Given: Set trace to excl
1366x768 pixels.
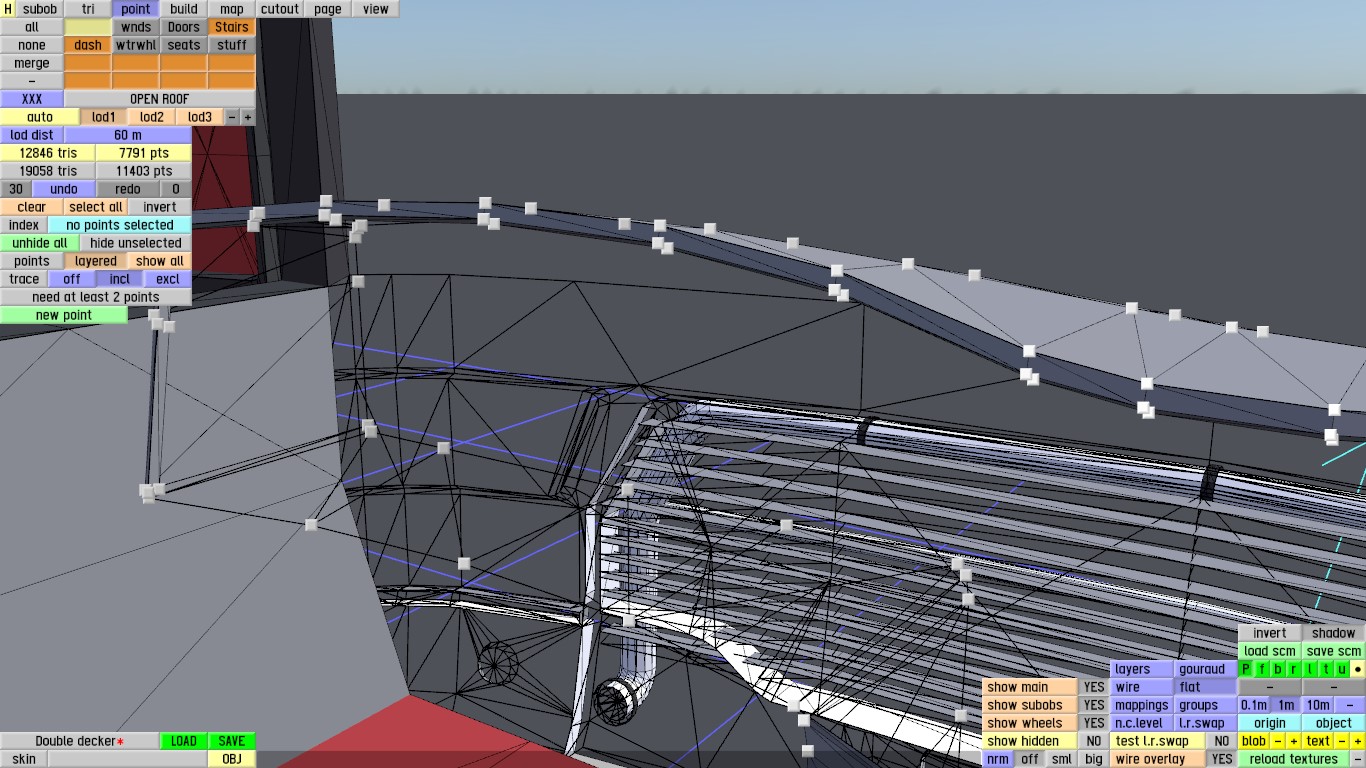Looking at the screenshot, I should (x=168, y=279).
